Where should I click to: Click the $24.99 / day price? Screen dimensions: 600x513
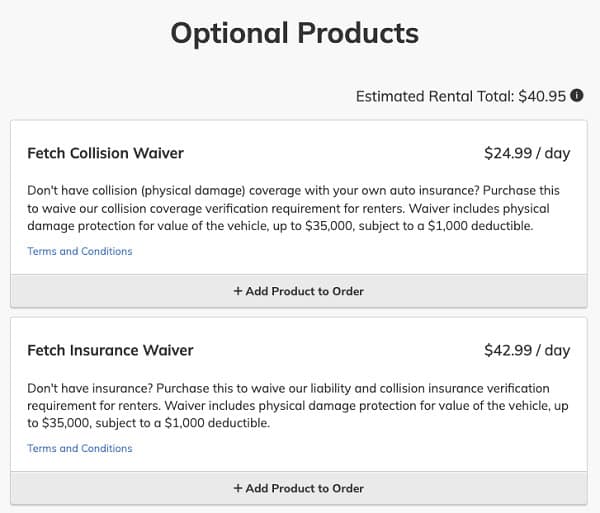pos(527,153)
